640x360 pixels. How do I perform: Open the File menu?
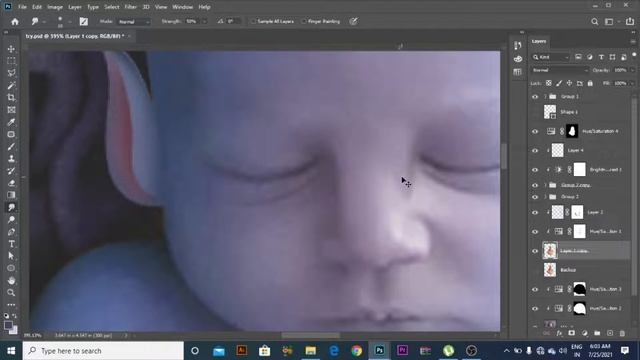click(x=22, y=7)
